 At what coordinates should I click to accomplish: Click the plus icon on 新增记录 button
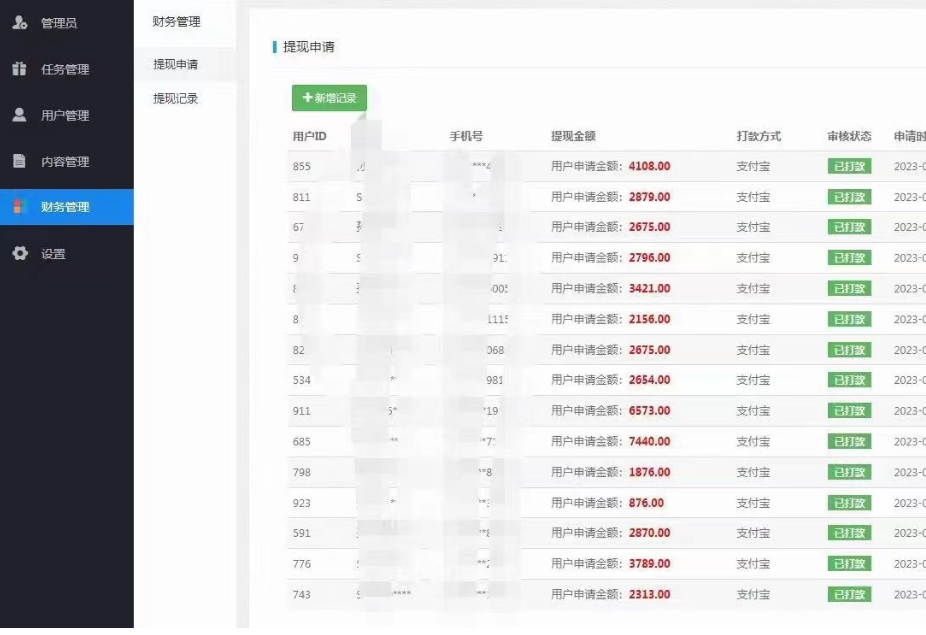pyautogui.click(x=307, y=98)
